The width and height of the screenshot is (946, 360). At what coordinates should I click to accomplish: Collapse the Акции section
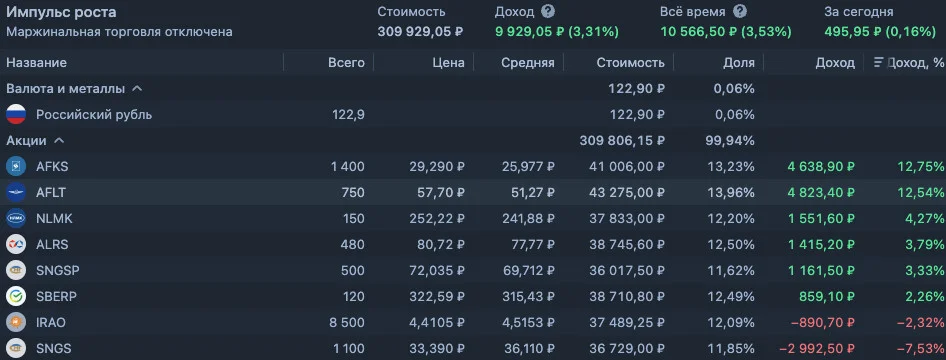pyautogui.click(x=59, y=141)
